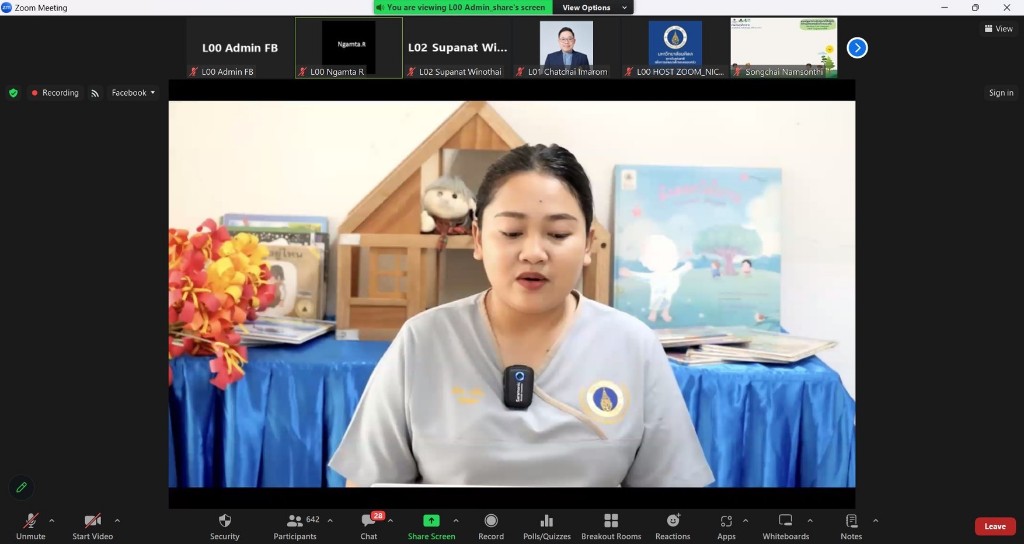The height and width of the screenshot is (544, 1024).
Task: Open the View Options dropdown
Action: point(594,8)
